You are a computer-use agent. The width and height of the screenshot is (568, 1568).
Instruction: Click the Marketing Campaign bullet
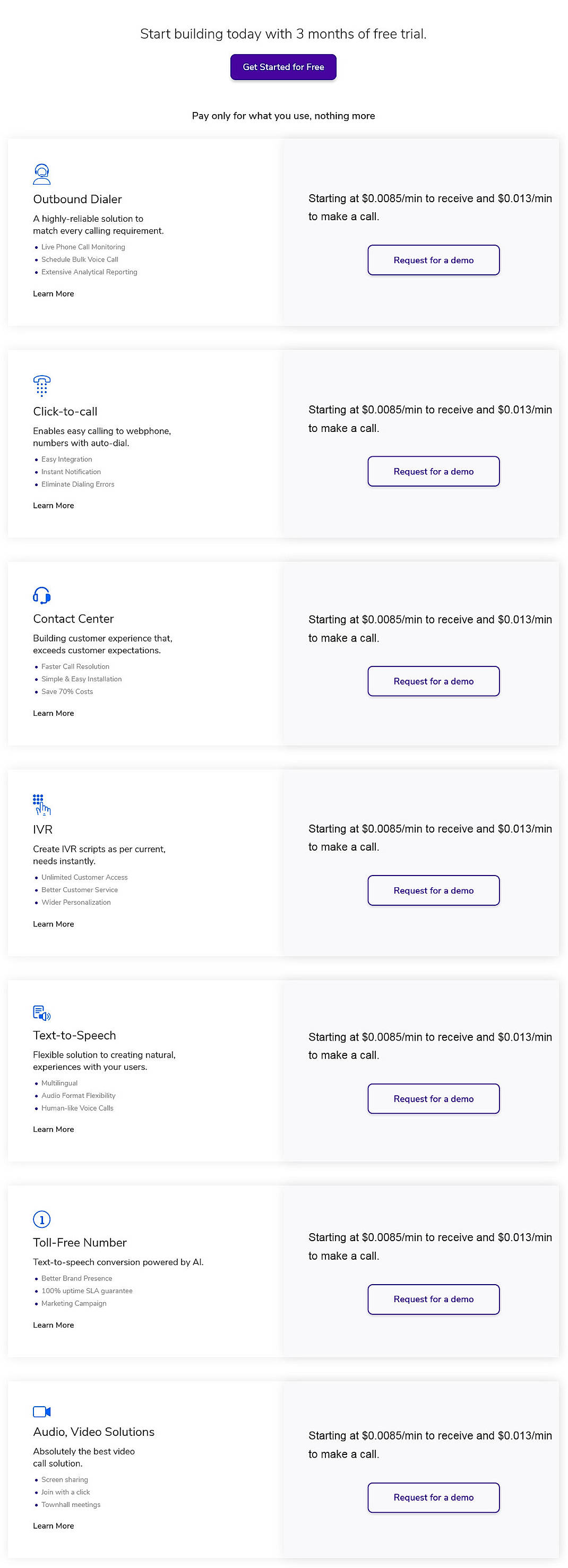pyautogui.click(x=74, y=1303)
